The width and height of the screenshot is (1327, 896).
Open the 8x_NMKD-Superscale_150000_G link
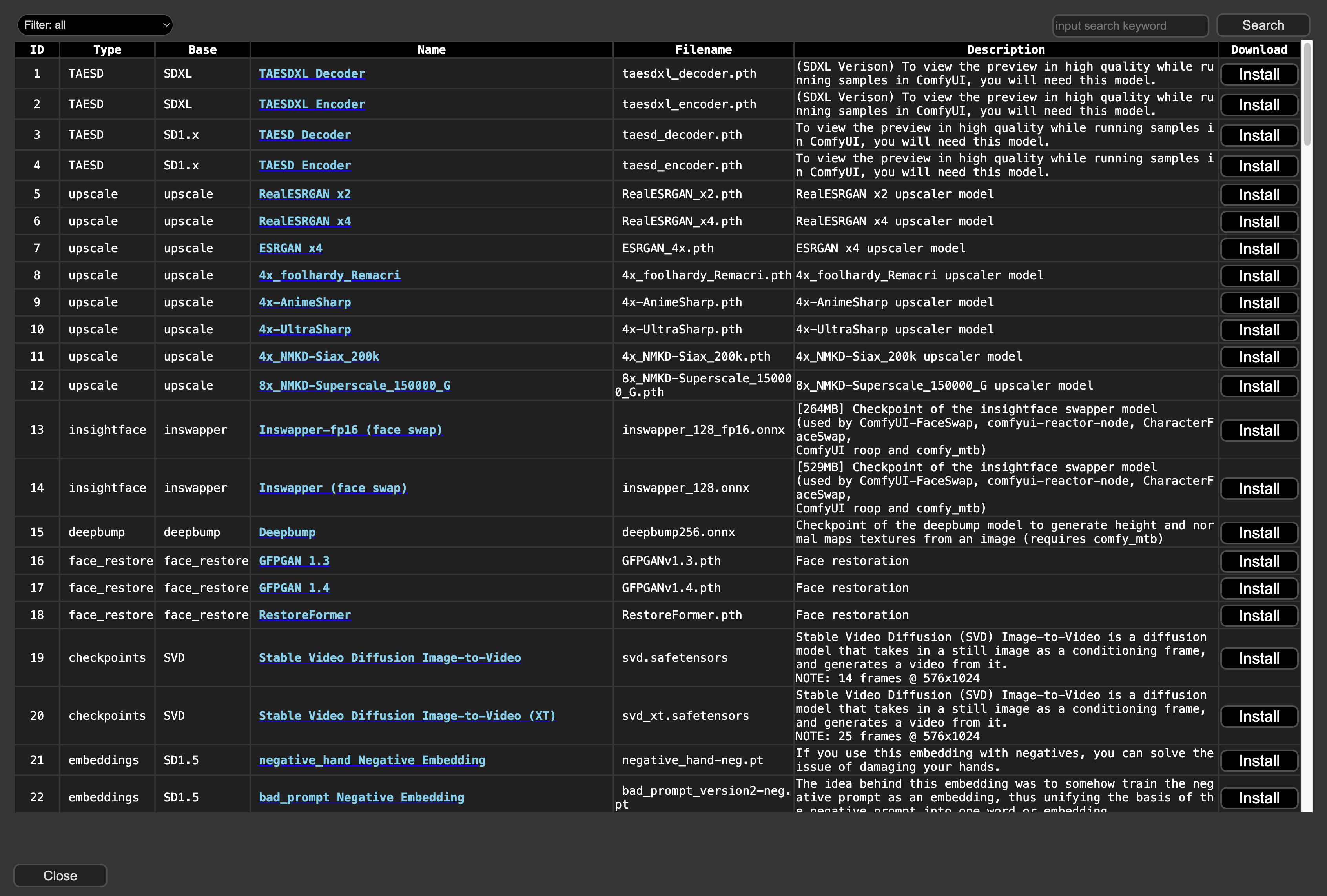(355, 386)
